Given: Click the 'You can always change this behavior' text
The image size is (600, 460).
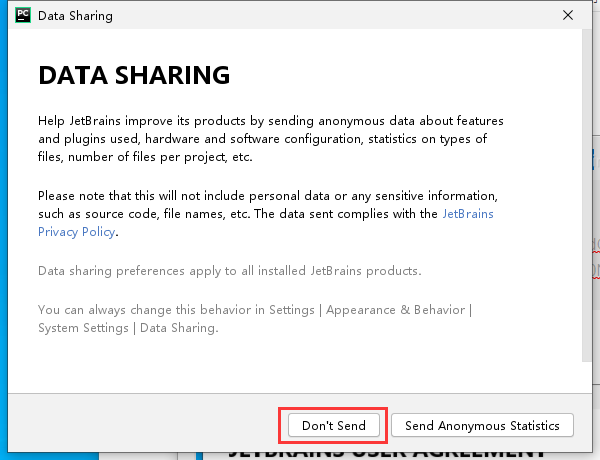Looking at the screenshot, I should tap(255, 319).
